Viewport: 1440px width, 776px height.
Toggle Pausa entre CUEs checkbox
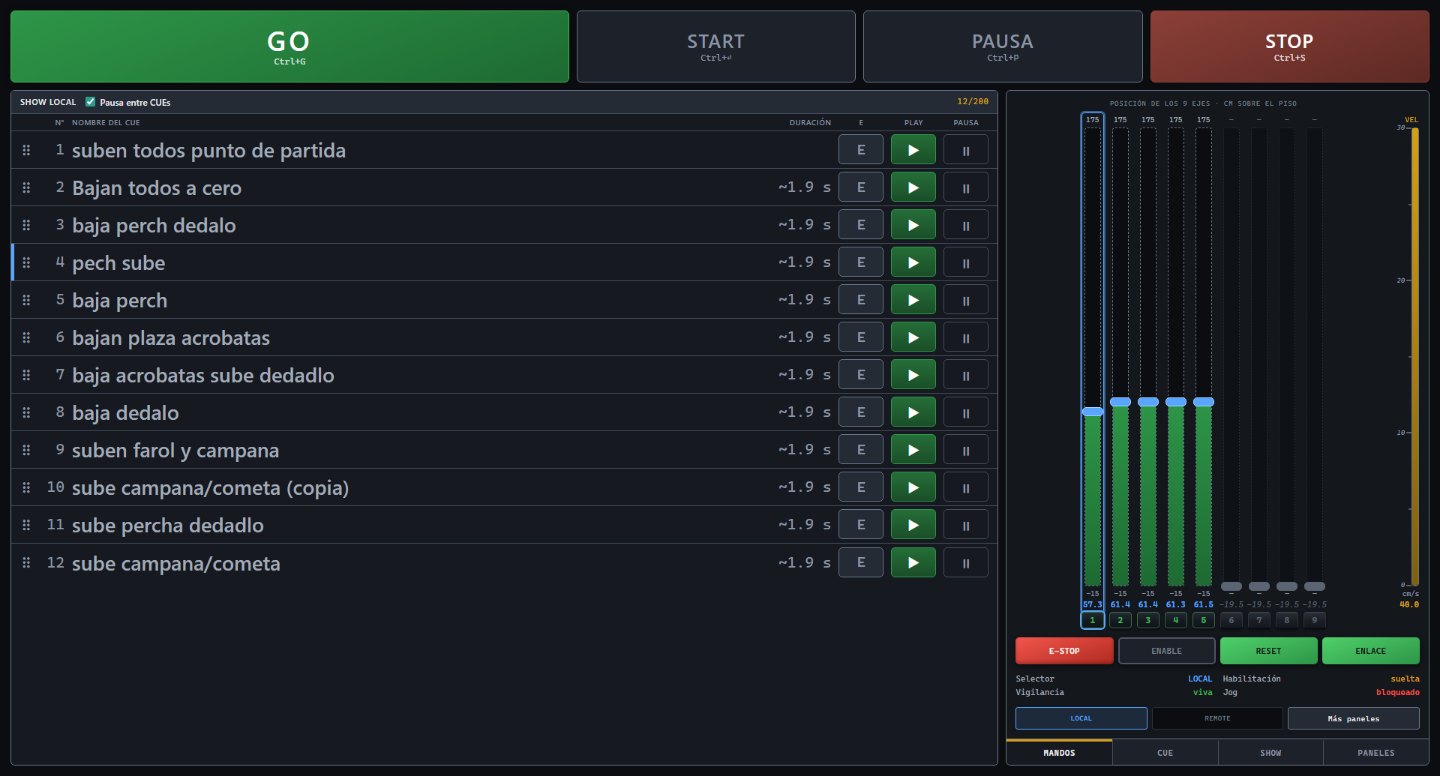pyautogui.click(x=90, y=102)
